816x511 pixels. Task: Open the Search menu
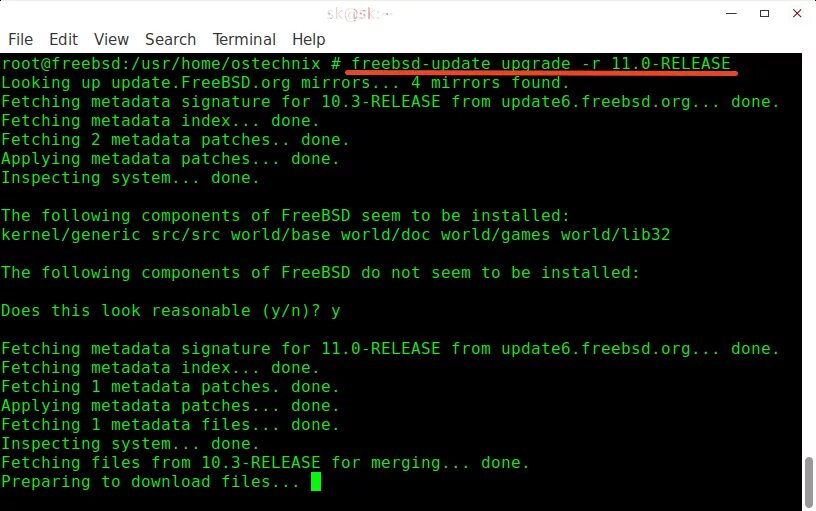point(170,40)
